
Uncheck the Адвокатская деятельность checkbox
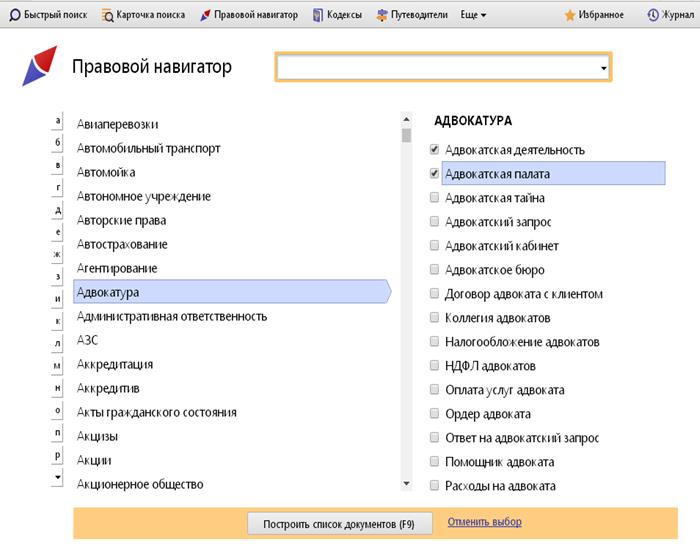point(434,150)
